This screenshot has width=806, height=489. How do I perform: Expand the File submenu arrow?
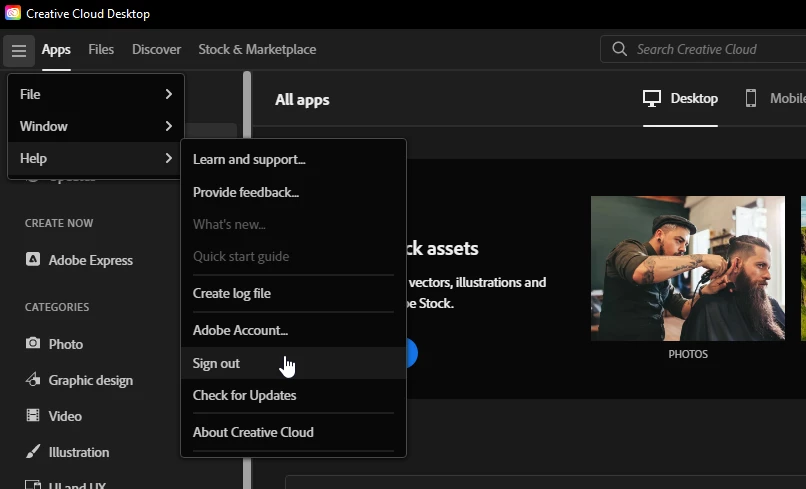tap(169, 94)
